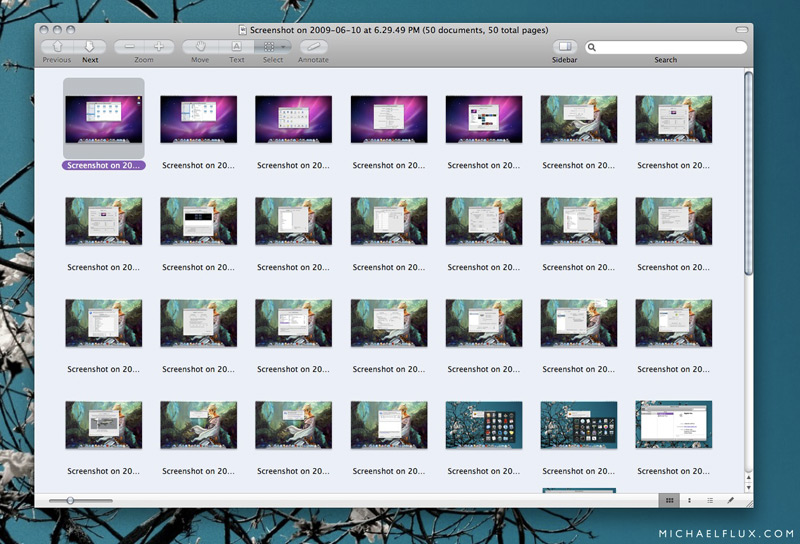Viewport: 800px width, 544px height.
Task: Choose the Text selection tool
Action: click(236, 47)
